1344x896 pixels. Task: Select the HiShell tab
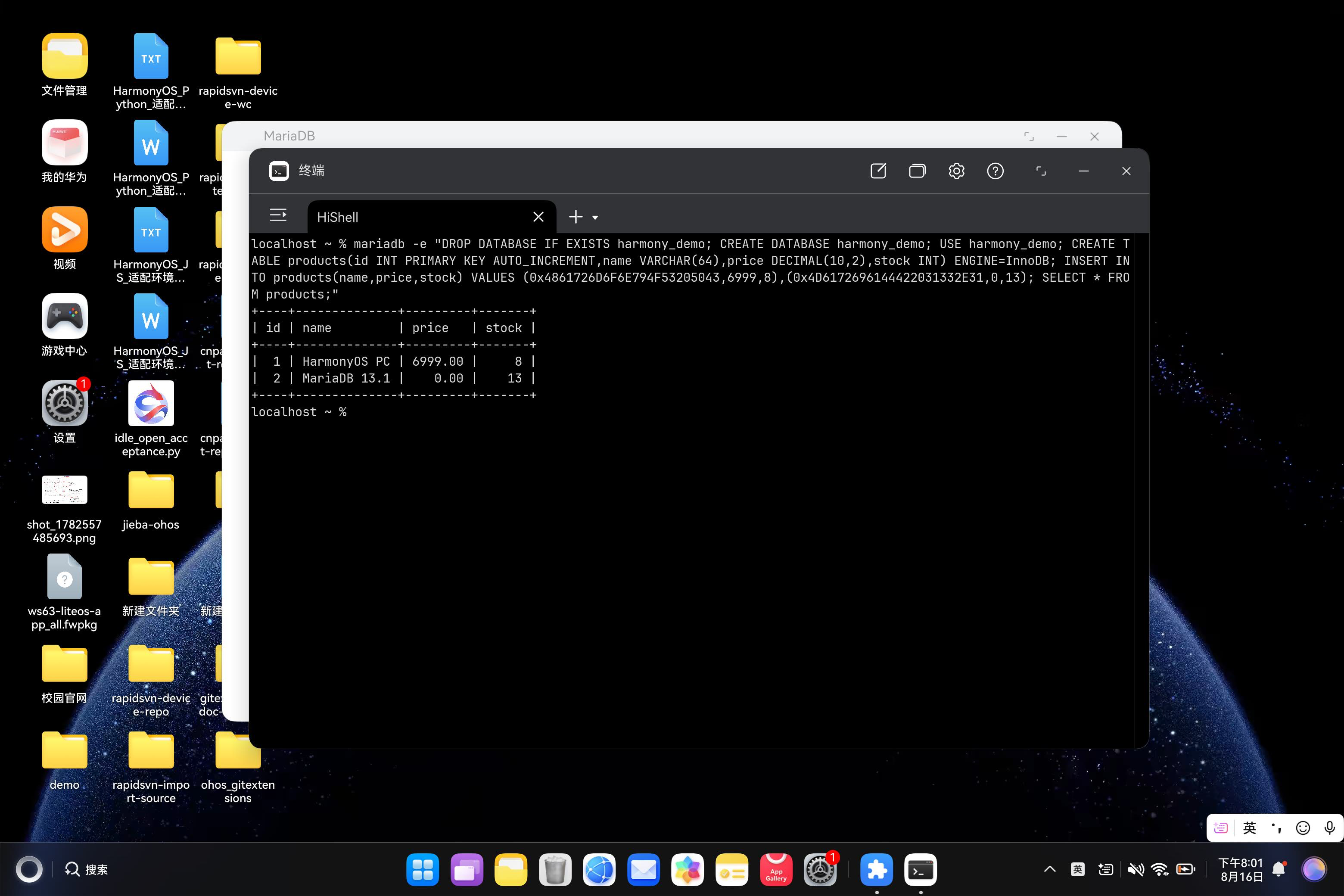432,217
